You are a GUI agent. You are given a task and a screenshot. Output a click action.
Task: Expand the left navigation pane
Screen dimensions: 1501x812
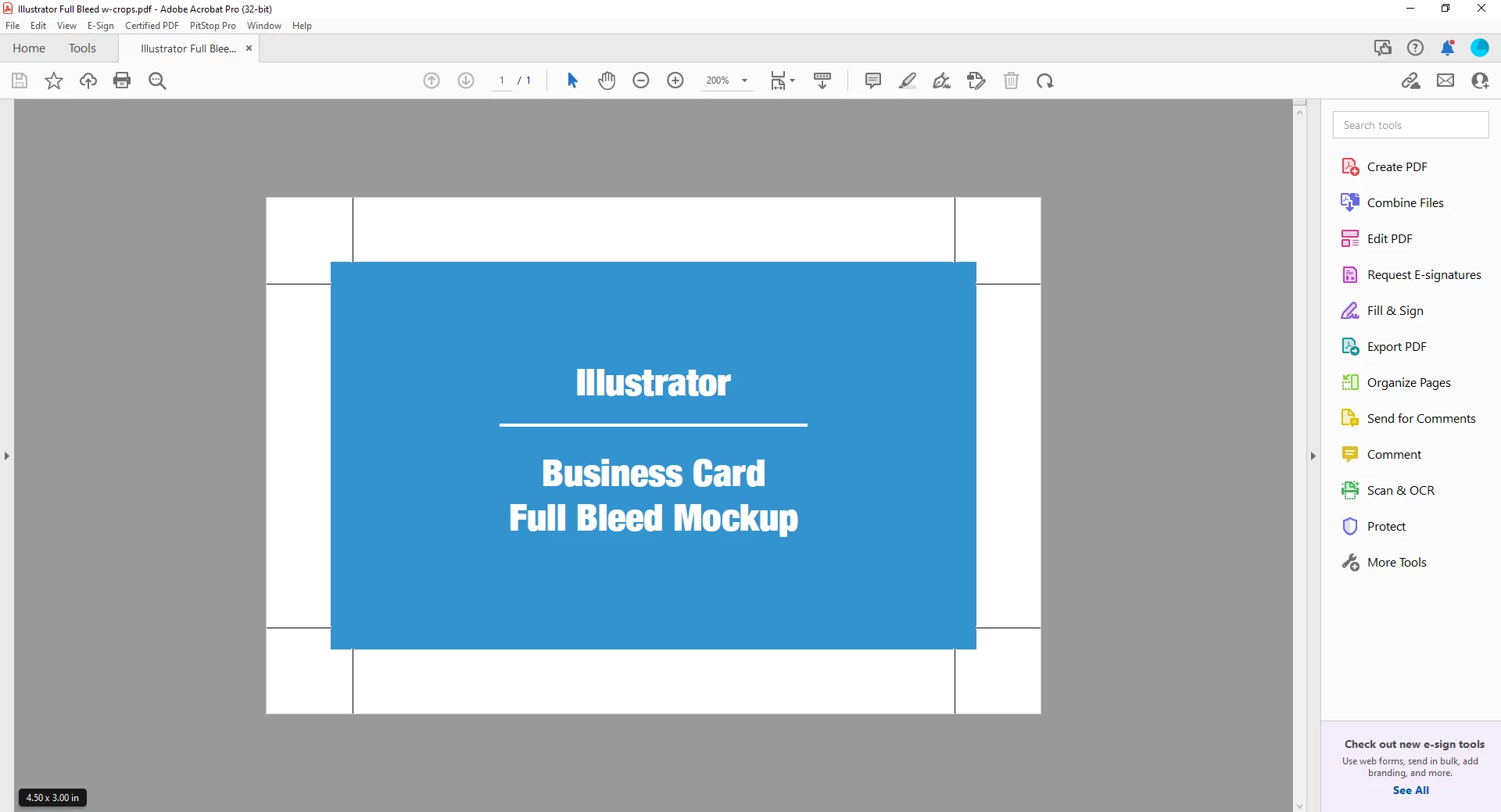coord(7,456)
